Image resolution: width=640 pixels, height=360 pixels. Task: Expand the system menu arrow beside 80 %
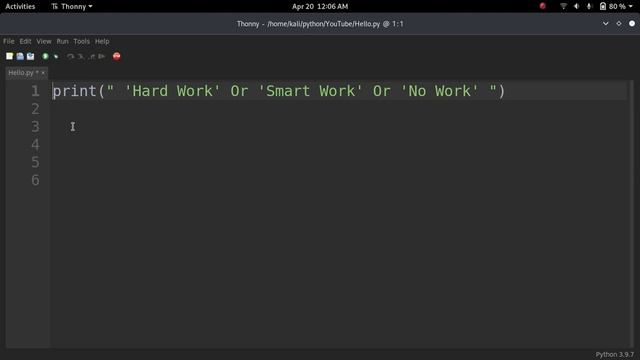coord(631,7)
